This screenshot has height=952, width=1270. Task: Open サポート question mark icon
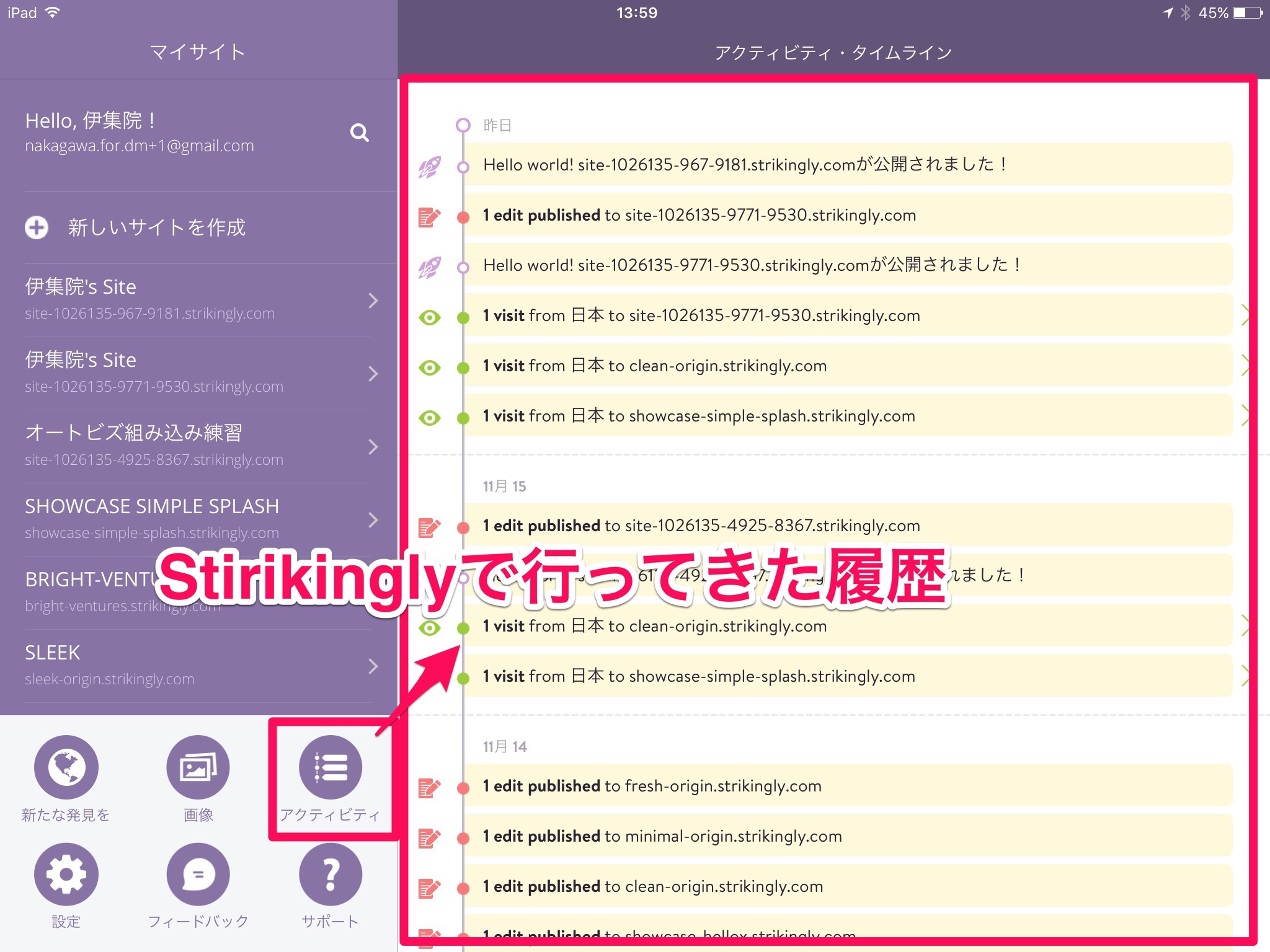coord(330,874)
